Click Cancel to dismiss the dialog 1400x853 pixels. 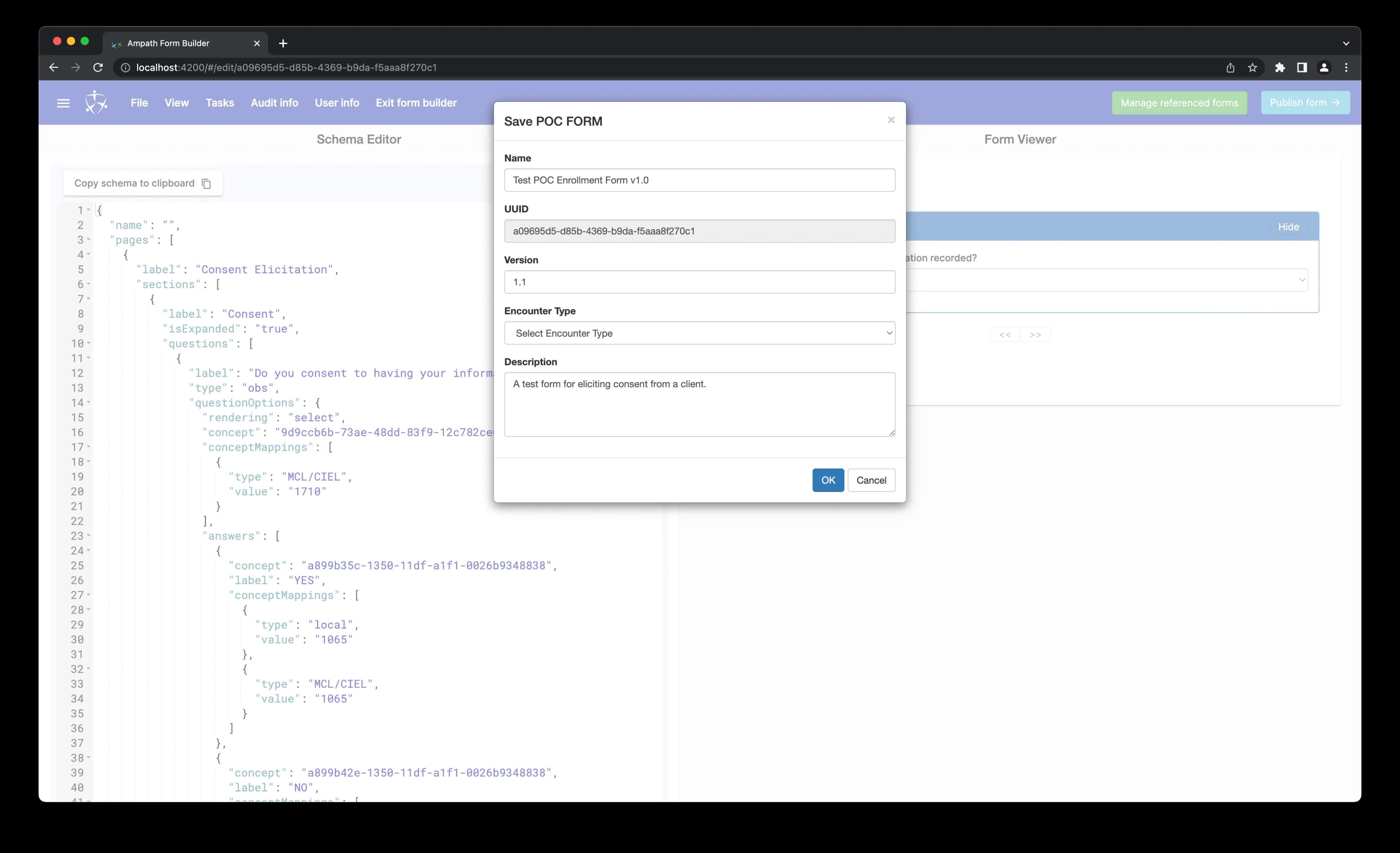pos(870,480)
